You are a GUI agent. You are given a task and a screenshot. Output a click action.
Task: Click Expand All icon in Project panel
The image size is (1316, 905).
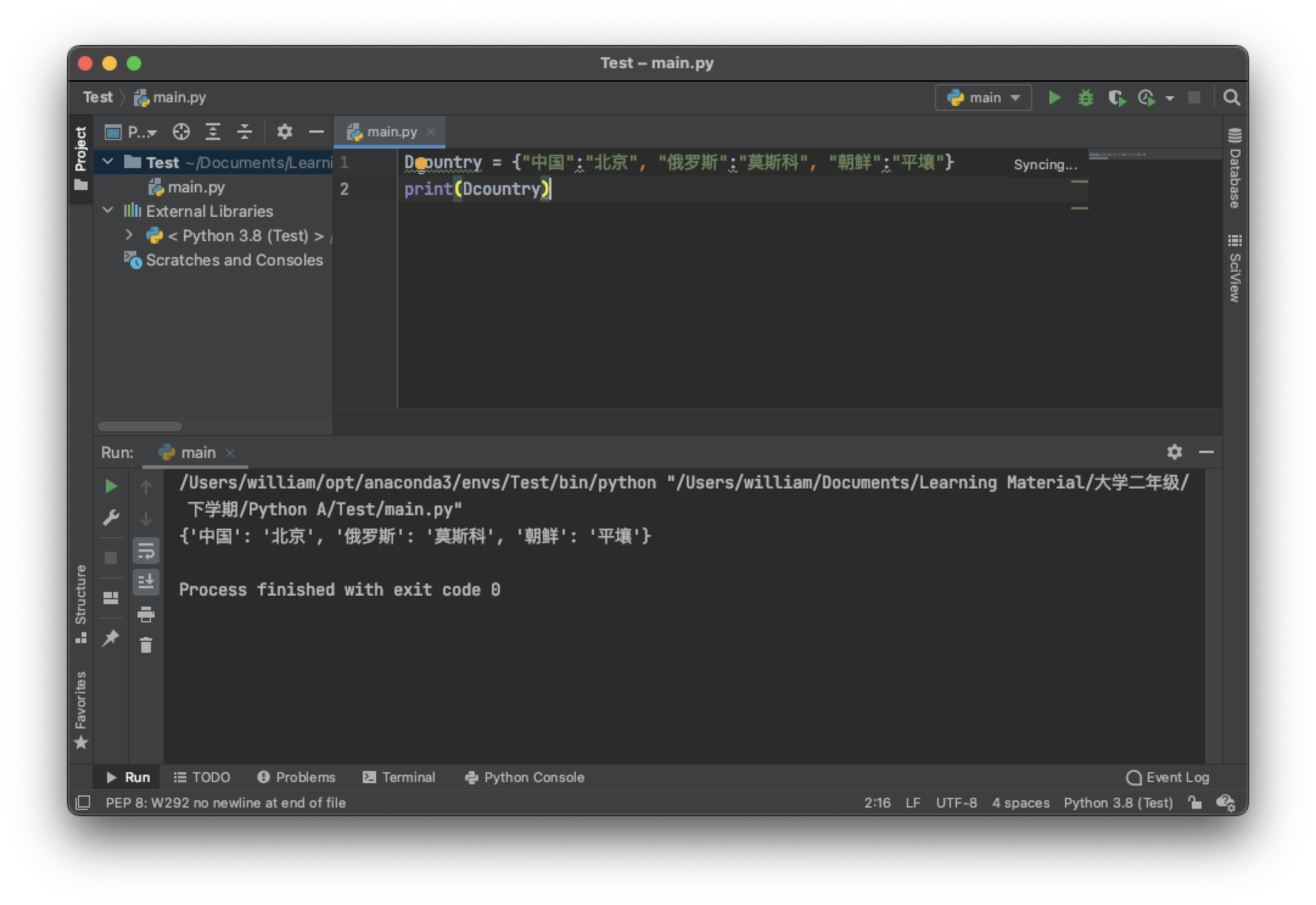(212, 132)
